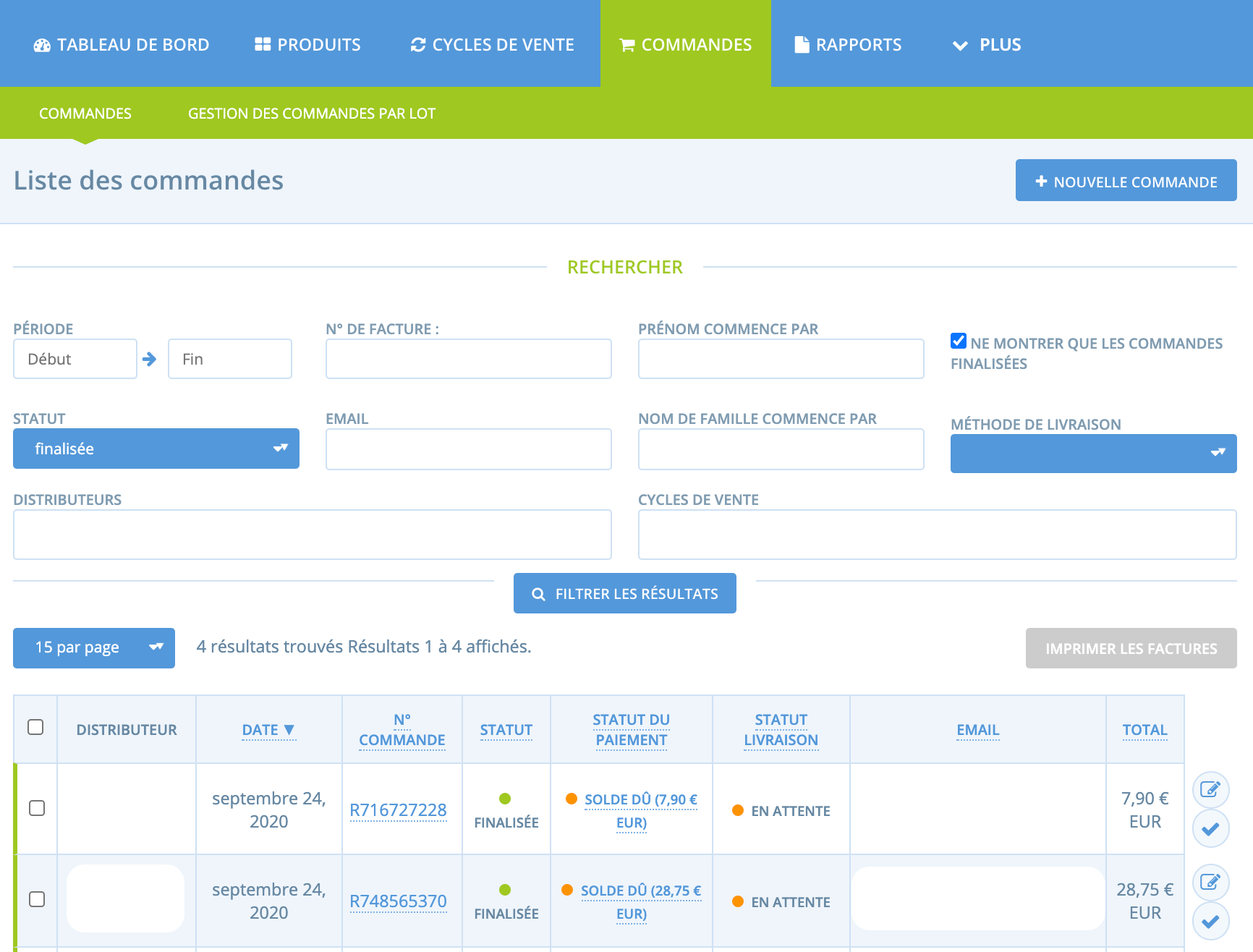Click the checkmark icon for order R748565370
1253x952 pixels.
1210,921
